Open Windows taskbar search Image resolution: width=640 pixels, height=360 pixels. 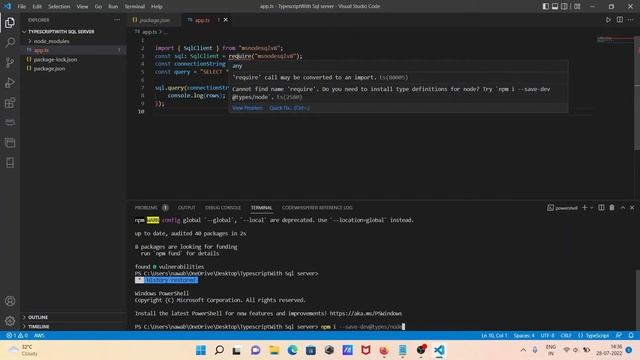point(219,350)
